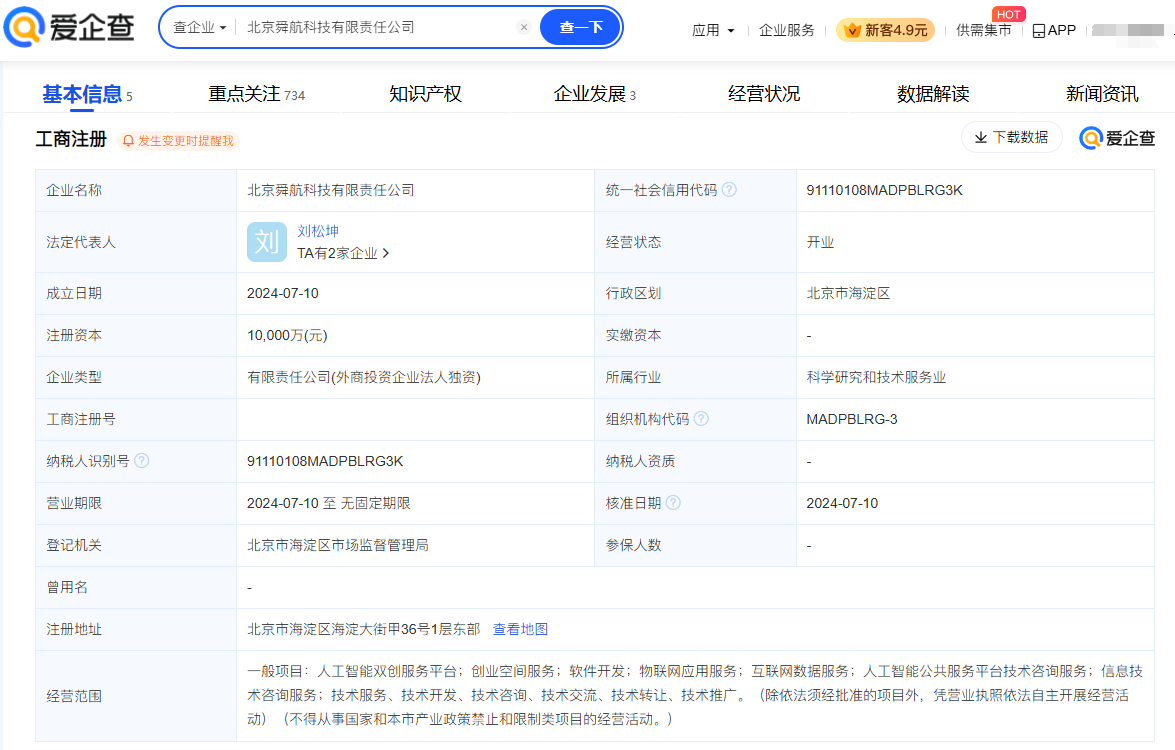Screen dimensions: 1175x750
Task: Click the 经营范围 description text
Action: (695, 695)
